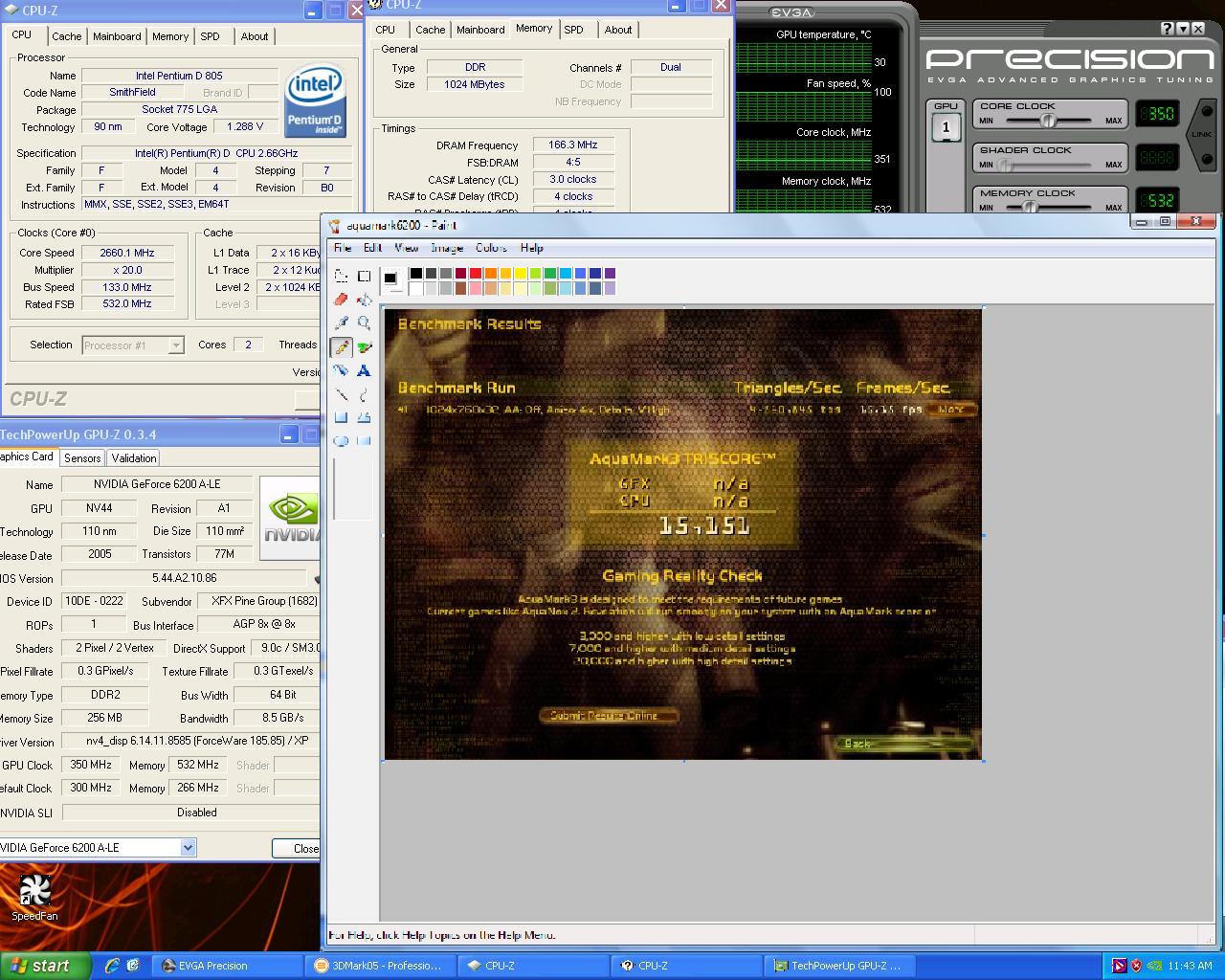Open the View menu in Paint

406,248
